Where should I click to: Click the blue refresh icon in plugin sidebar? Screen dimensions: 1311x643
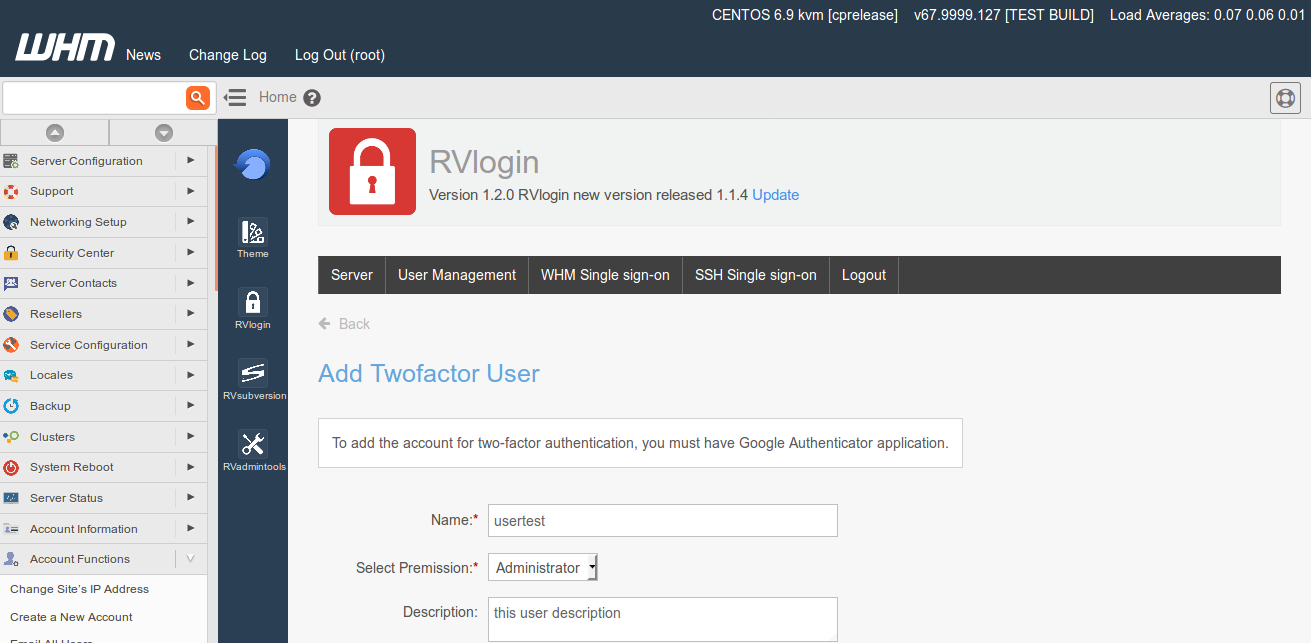pos(252,163)
